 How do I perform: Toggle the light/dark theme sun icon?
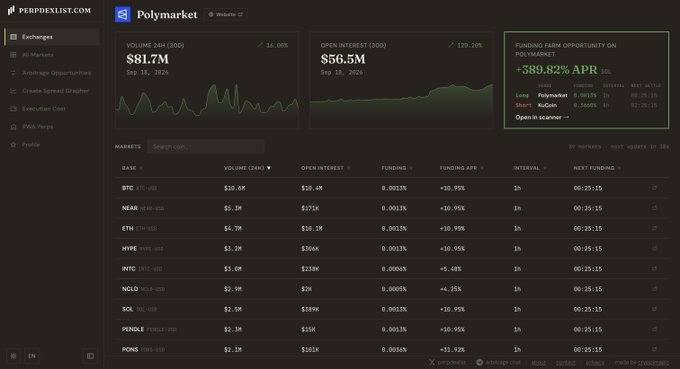13,356
